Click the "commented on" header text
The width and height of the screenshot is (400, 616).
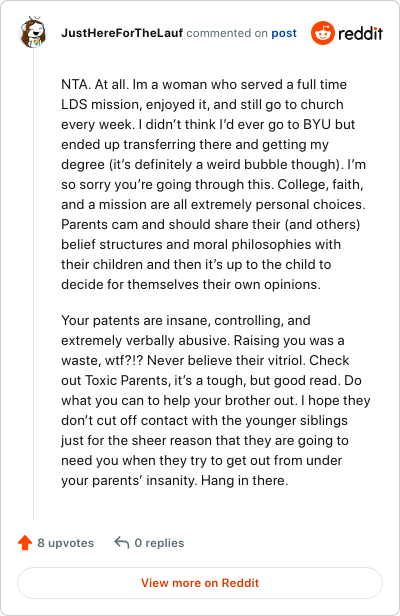point(227,33)
